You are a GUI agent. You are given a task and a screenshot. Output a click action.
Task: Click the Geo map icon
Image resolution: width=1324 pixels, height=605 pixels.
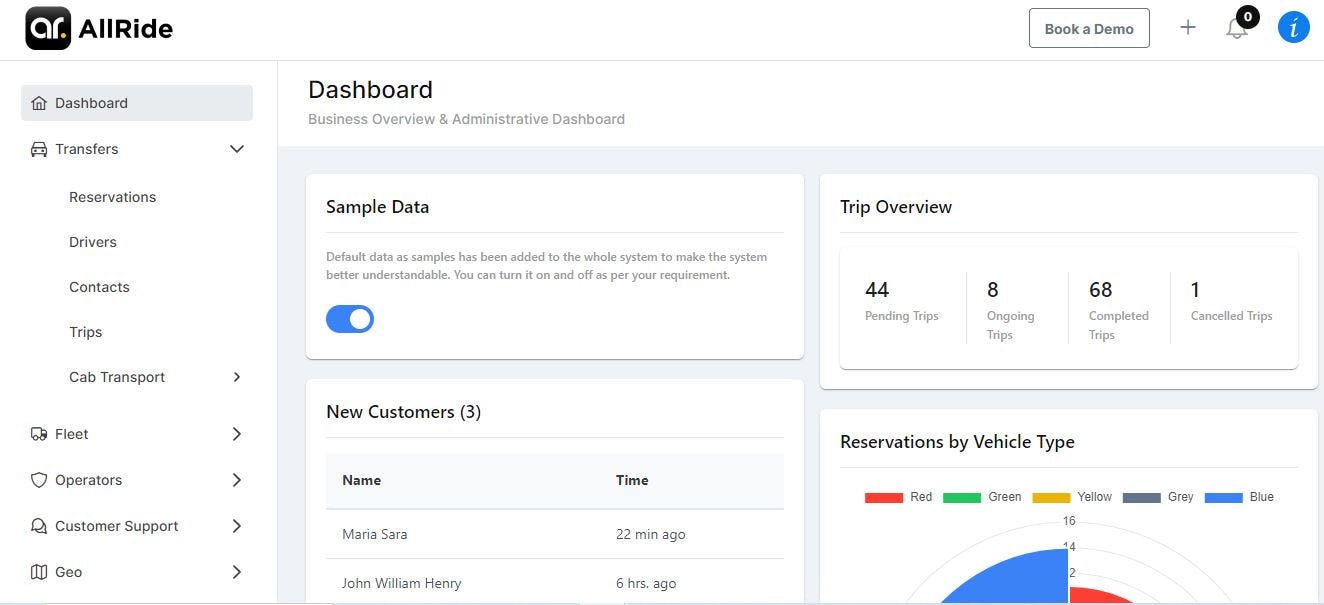click(x=39, y=572)
